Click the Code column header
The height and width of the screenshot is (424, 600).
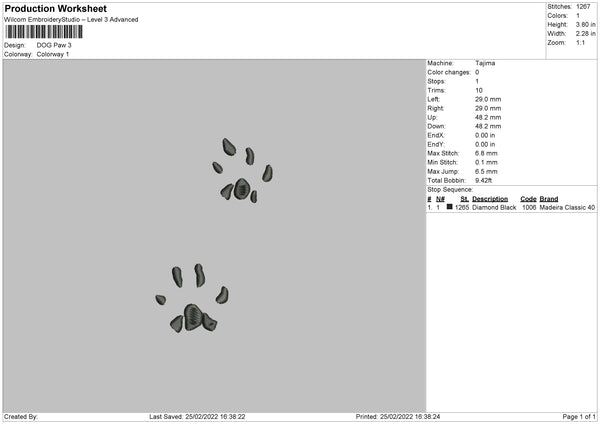tap(528, 199)
